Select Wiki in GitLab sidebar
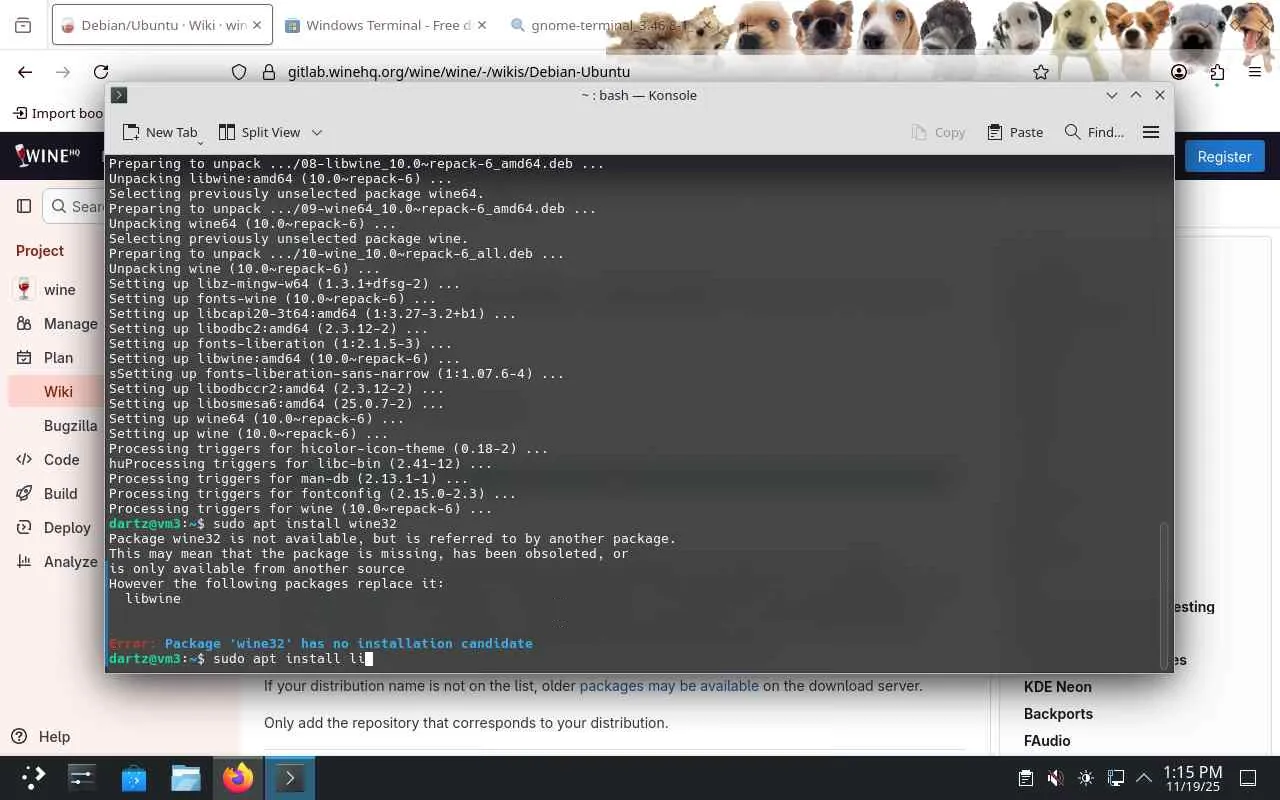1280x800 pixels. click(58, 391)
